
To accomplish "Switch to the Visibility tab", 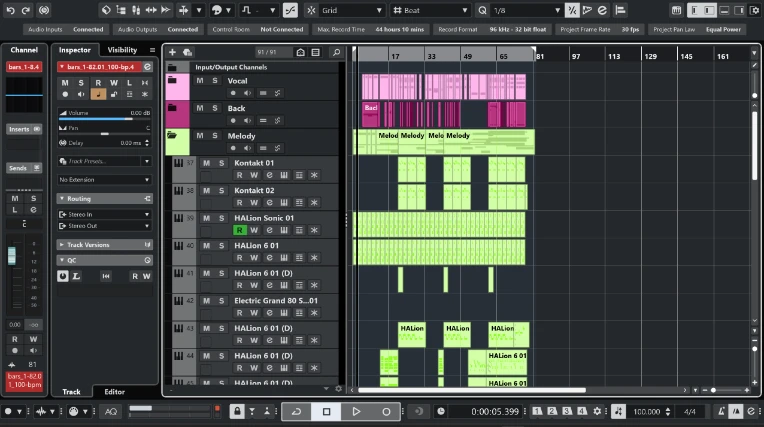I will pyautogui.click(x=122, y=50).
